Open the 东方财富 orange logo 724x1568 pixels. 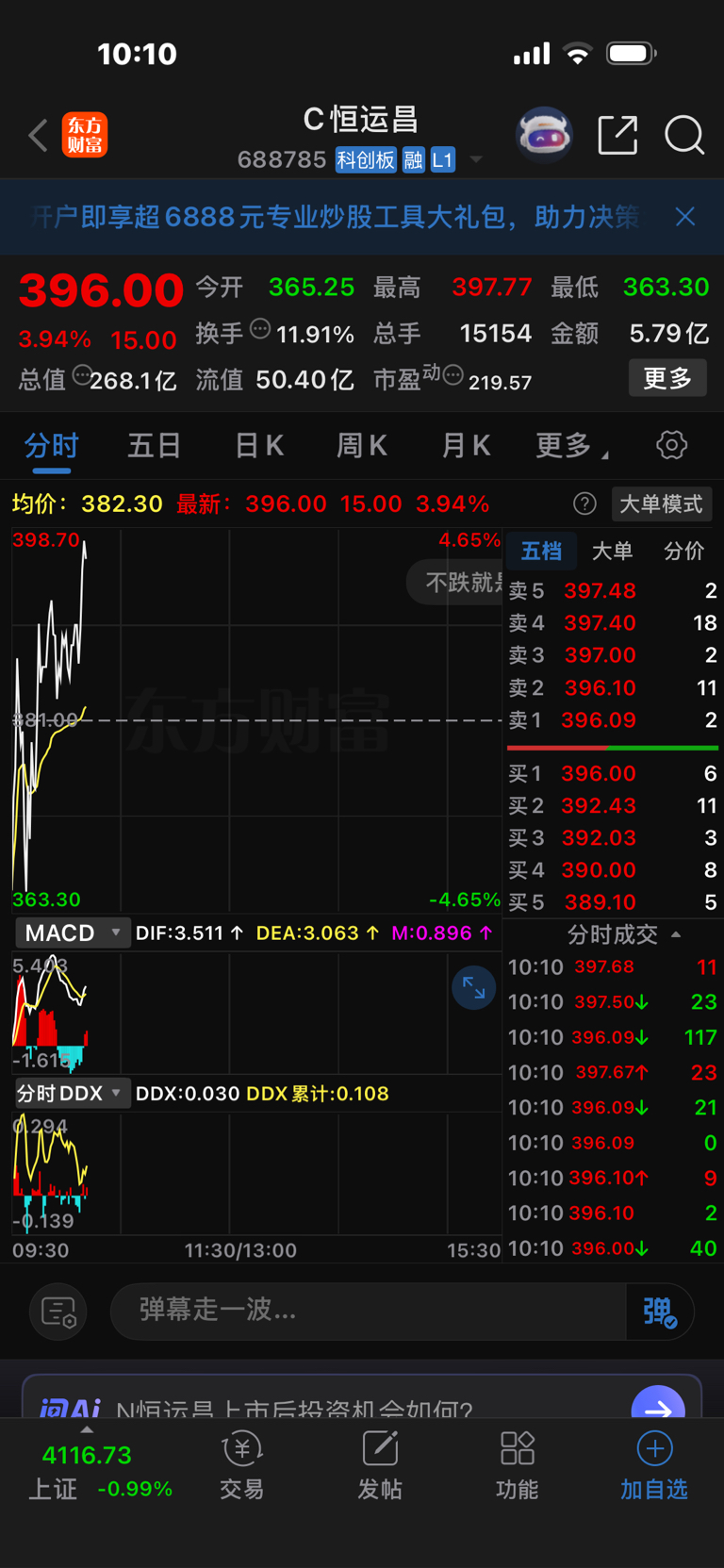coord(85,135)
